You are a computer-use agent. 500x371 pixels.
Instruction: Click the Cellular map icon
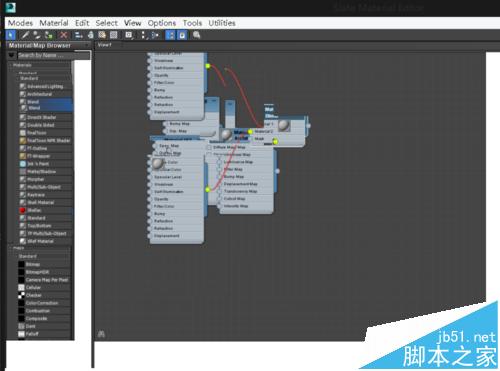click(21, 287)
